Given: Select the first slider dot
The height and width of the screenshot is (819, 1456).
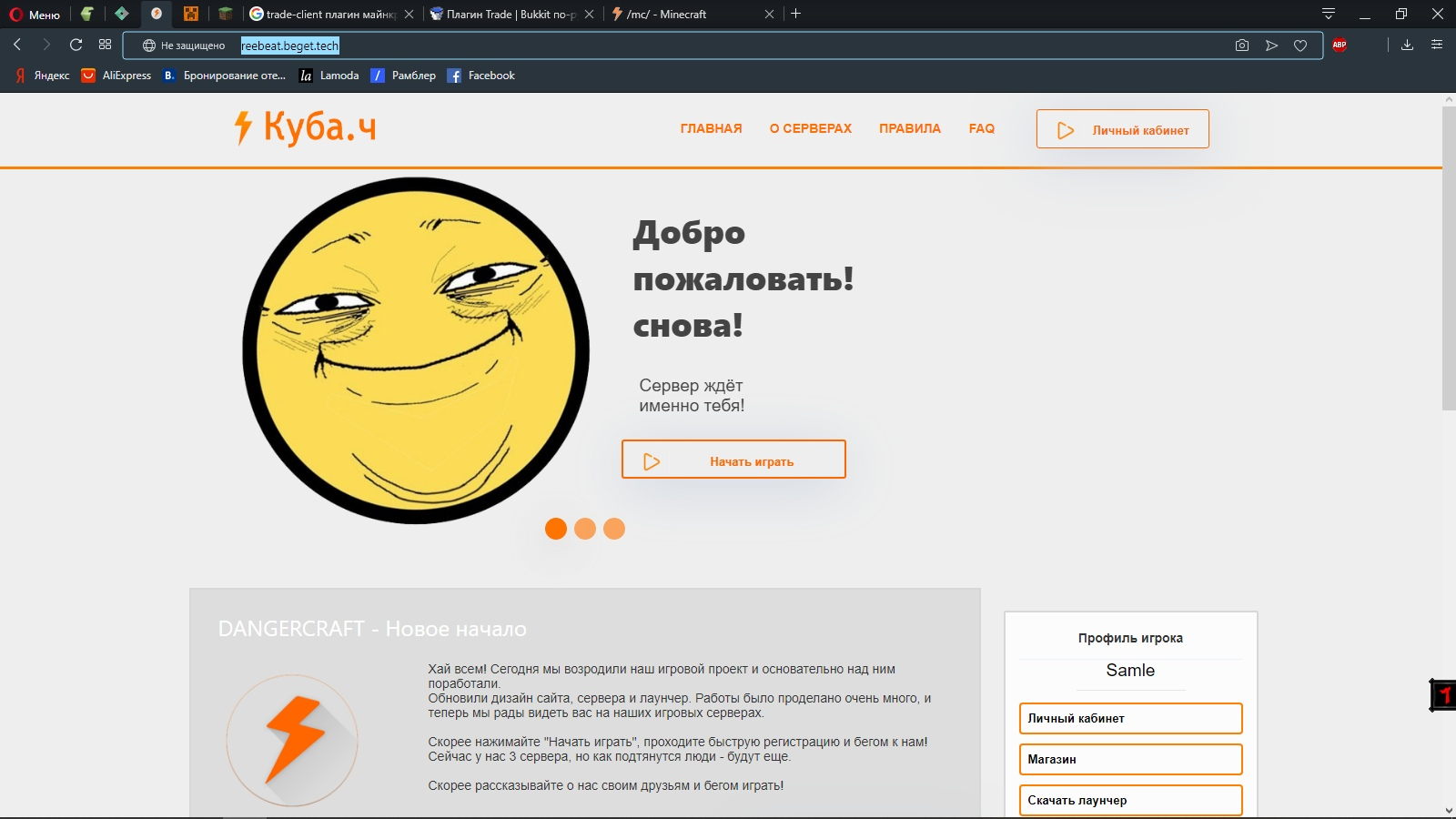Looking at the screenshot, I should coord(556,529).
